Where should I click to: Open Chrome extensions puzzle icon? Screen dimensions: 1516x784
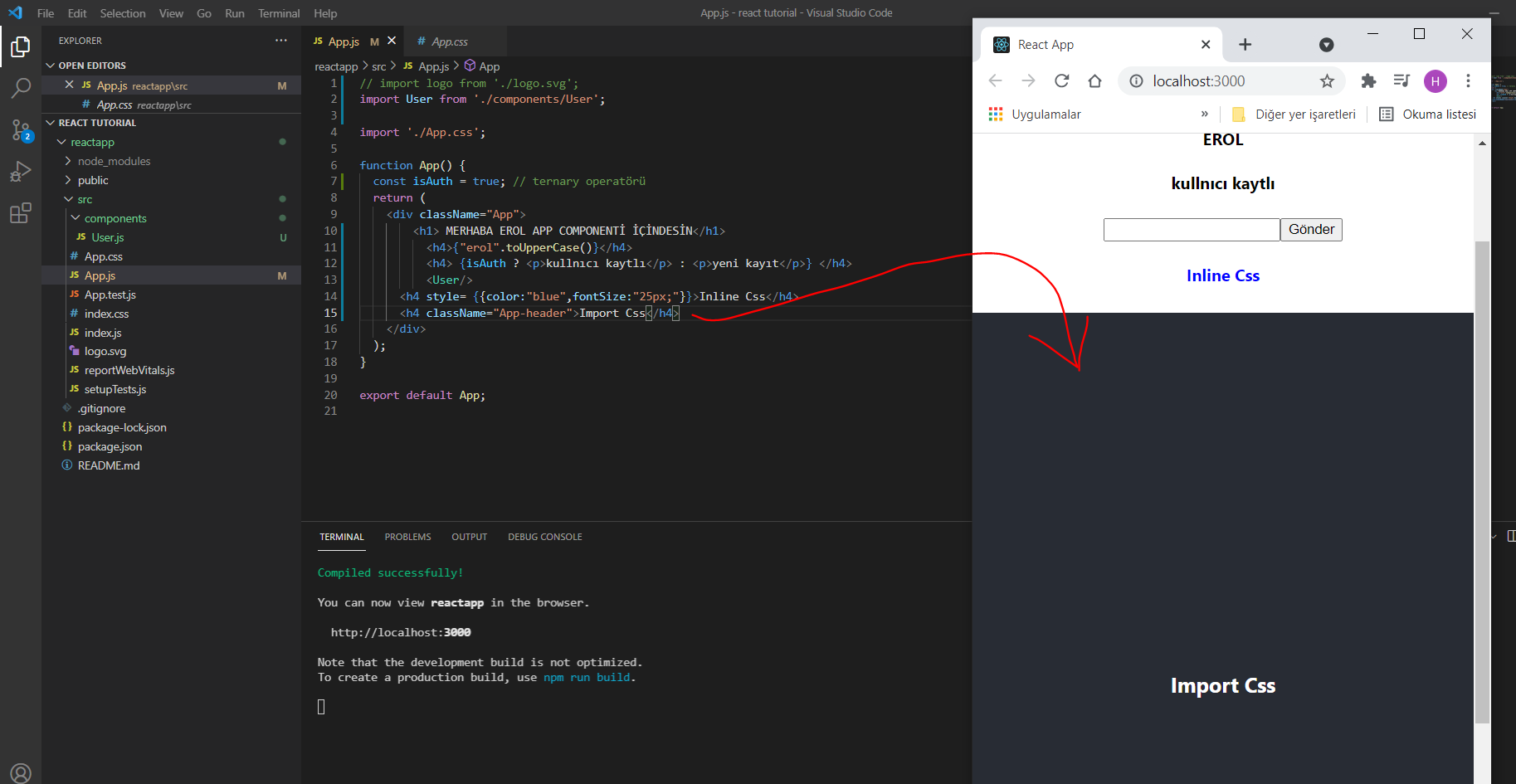pyautogui.click(x=1368, y=80)
